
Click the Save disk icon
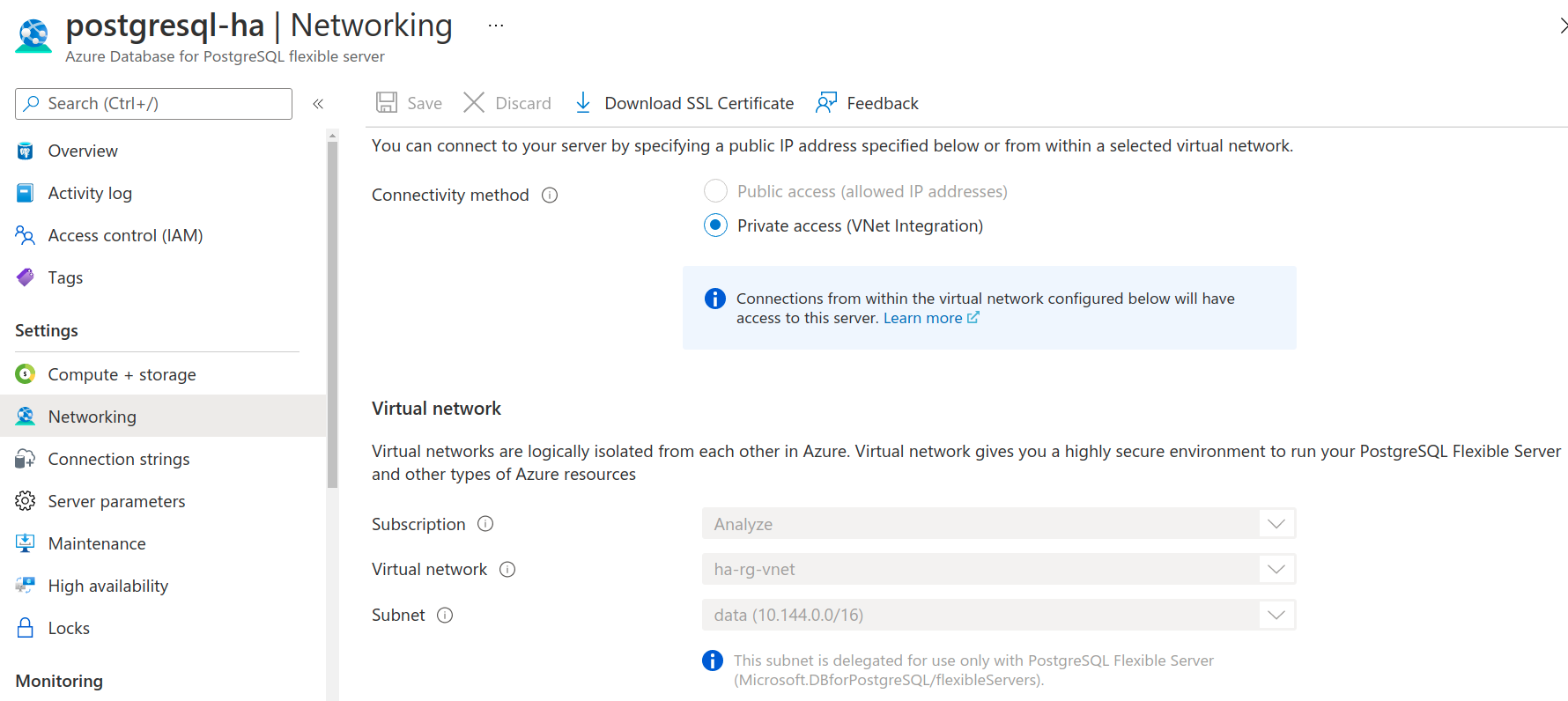(x=386, y=103)
